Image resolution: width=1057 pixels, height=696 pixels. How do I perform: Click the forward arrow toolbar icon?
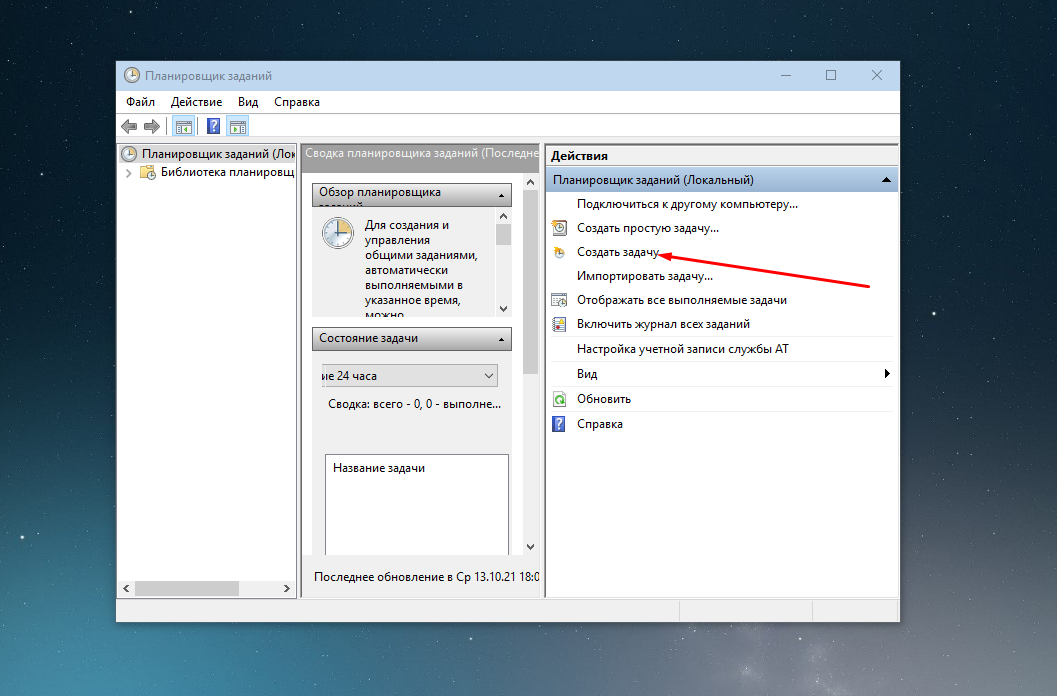pyautogui.click(x=151, y=126)
